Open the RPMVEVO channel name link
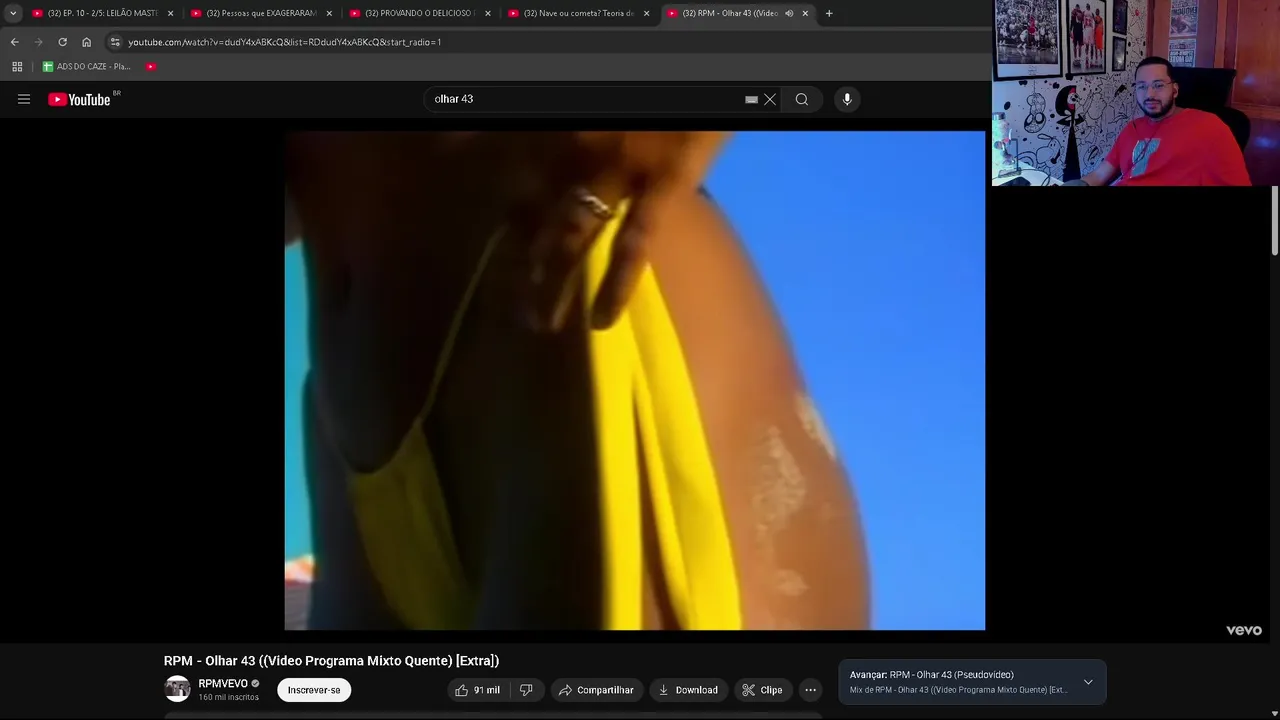Viewport: 1280px width, 720px height. pos(223,684)
